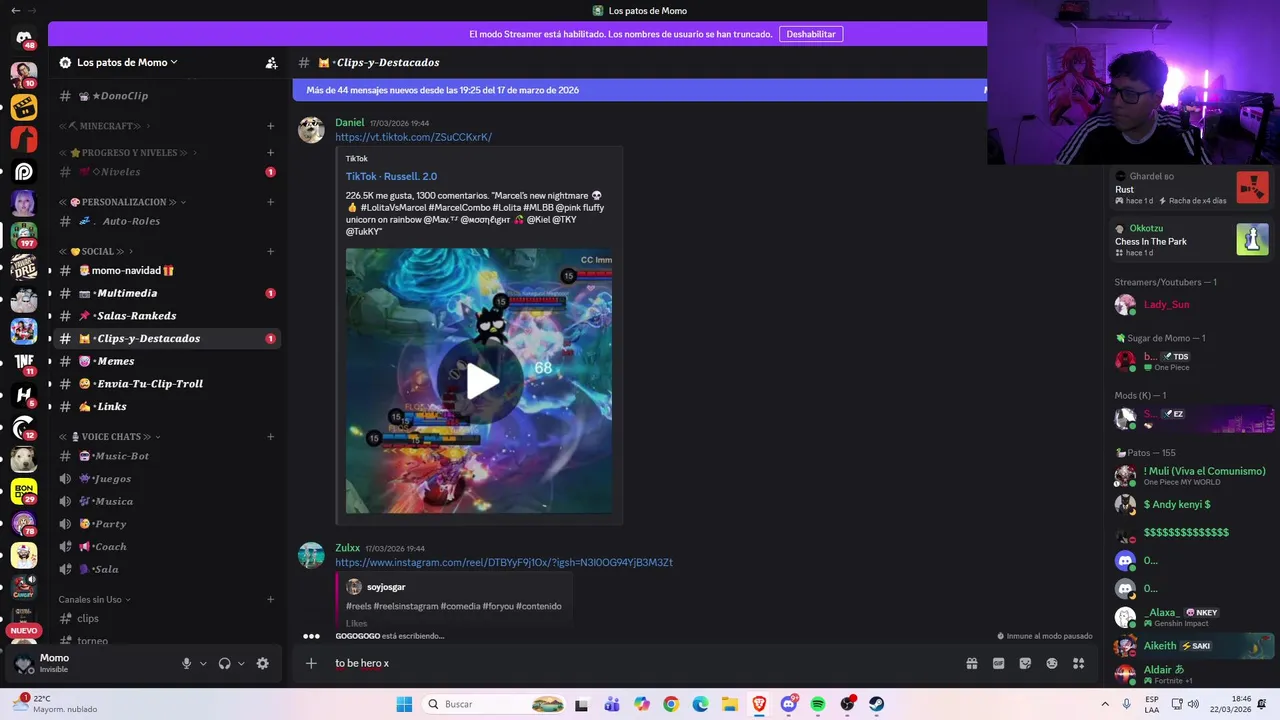The image size is (1280, 720).
Task: Open the Multimedia channel
Action: (166, 293)
